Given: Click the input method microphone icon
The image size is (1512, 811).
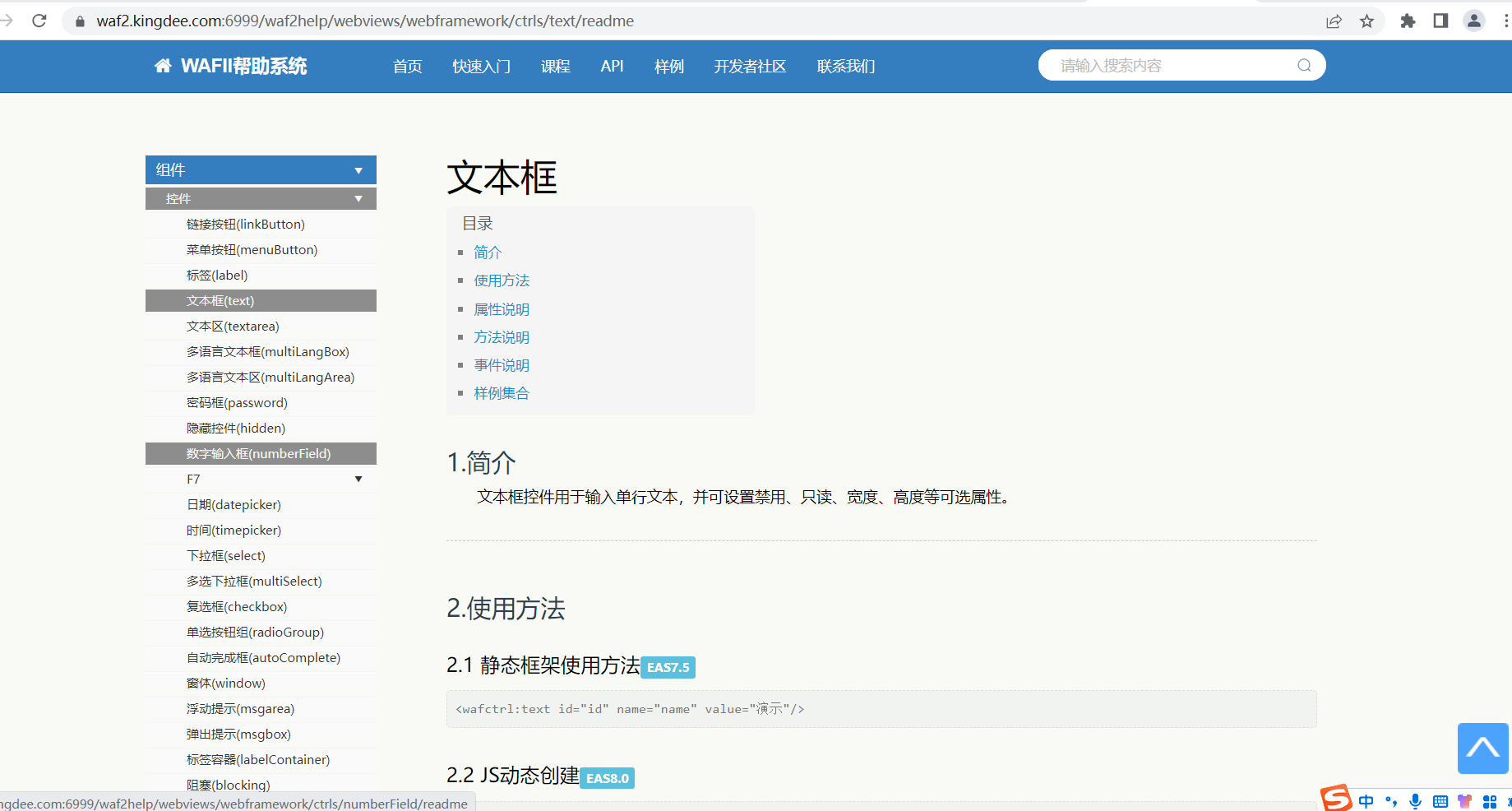Looking at the screenshot, I should point(1415,801).
